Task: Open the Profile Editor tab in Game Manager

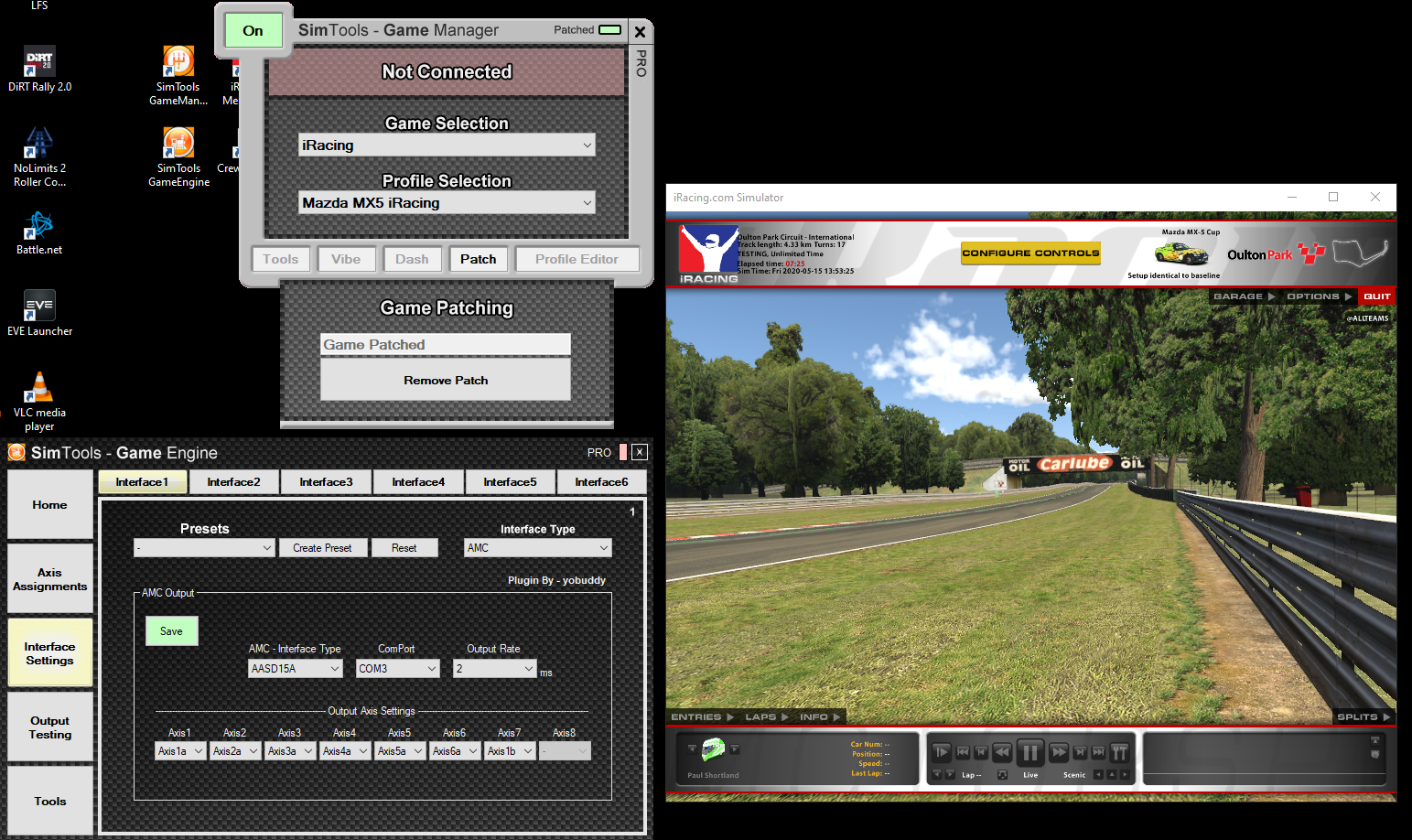Action: coord(577,259)
